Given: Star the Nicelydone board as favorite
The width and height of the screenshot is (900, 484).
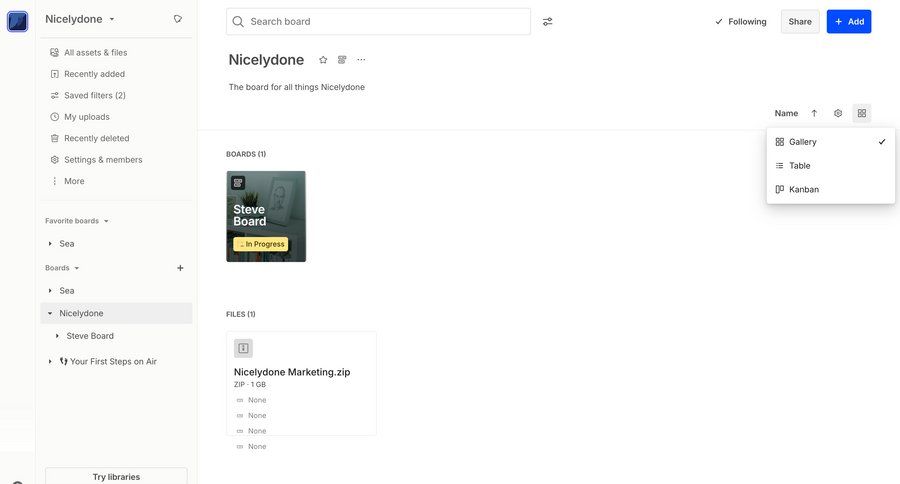Looking at the screenshot, I should tap(323, 60).
